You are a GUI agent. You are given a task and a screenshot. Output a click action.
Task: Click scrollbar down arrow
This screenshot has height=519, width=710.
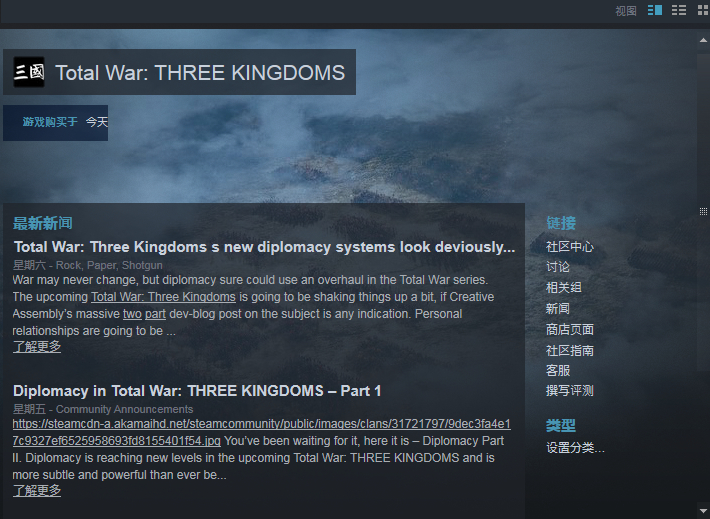pos(703,511)
